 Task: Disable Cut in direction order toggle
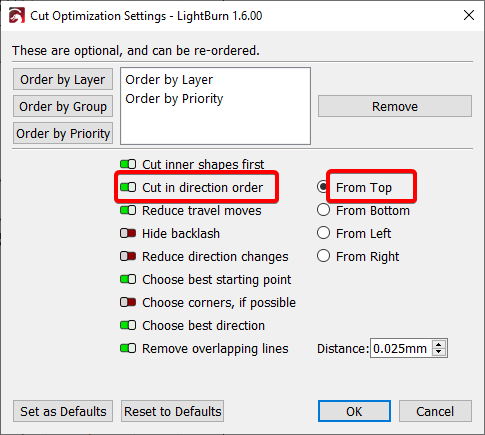(x=128, y=187)
